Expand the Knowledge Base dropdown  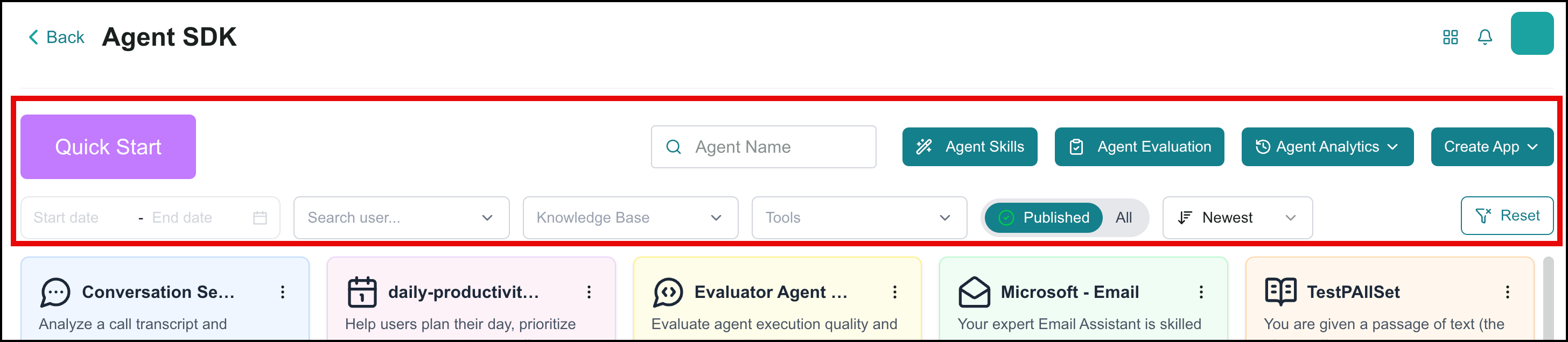[630, 217]
